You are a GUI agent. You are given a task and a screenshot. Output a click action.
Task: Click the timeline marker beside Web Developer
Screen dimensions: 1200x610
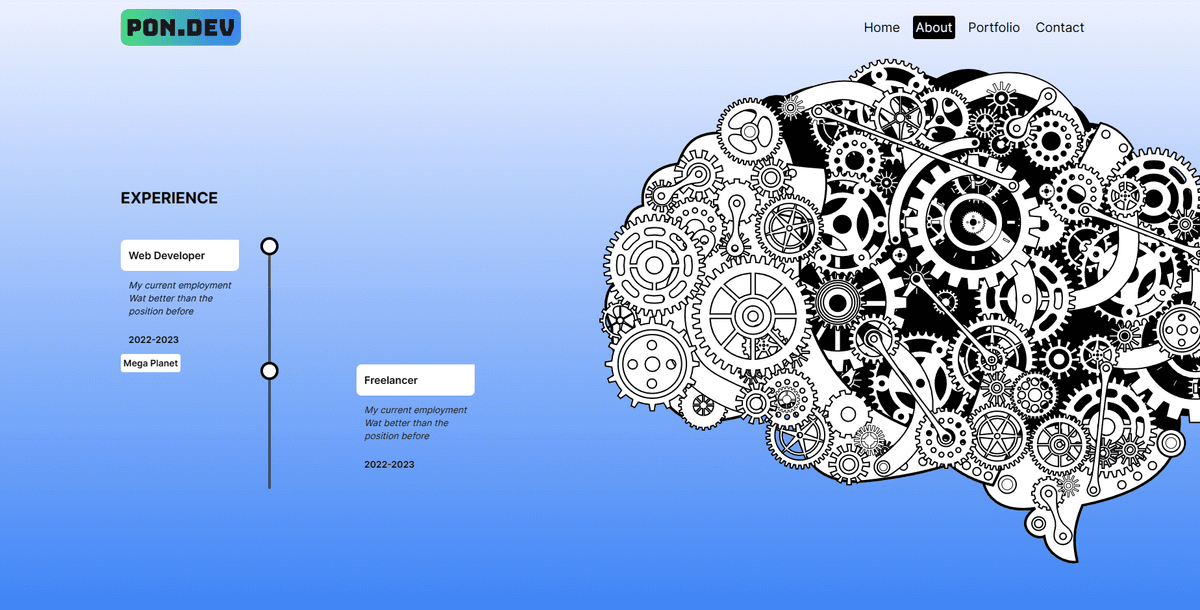tap(269, 246)
